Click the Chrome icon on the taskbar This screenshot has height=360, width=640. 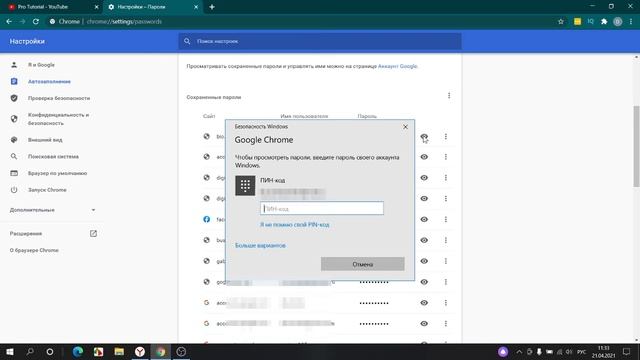tap(160, 351)
